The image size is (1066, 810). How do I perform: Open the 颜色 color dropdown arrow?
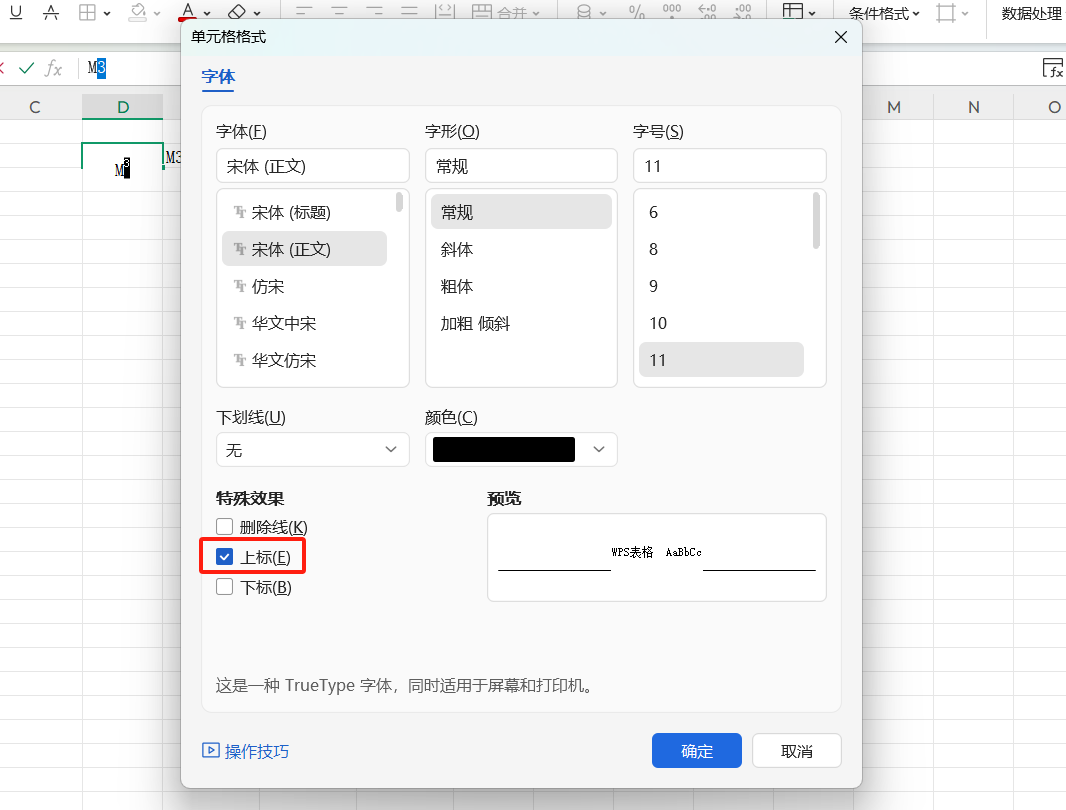click(599, 450)
